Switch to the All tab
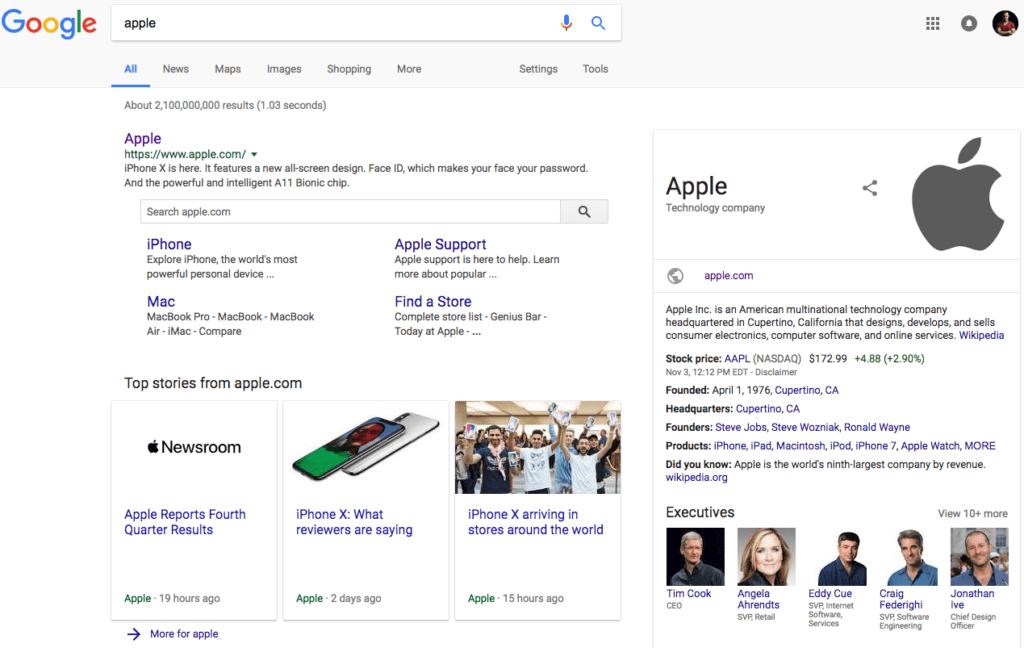Viewport: 1024px width, 648px height. 131,69
